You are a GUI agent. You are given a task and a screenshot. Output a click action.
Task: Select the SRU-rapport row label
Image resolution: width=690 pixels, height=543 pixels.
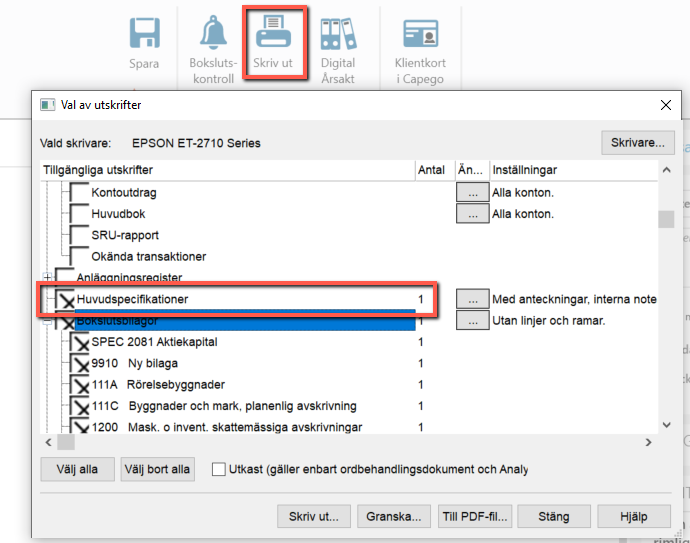125,235
